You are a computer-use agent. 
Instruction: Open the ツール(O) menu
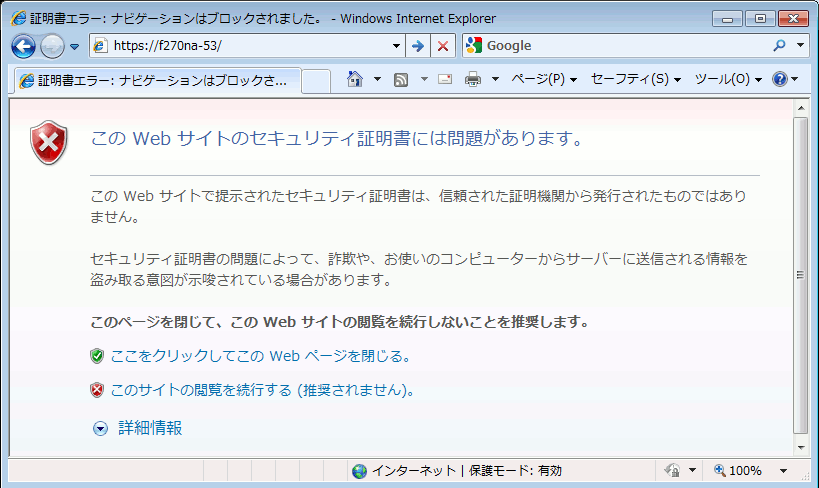727,79
